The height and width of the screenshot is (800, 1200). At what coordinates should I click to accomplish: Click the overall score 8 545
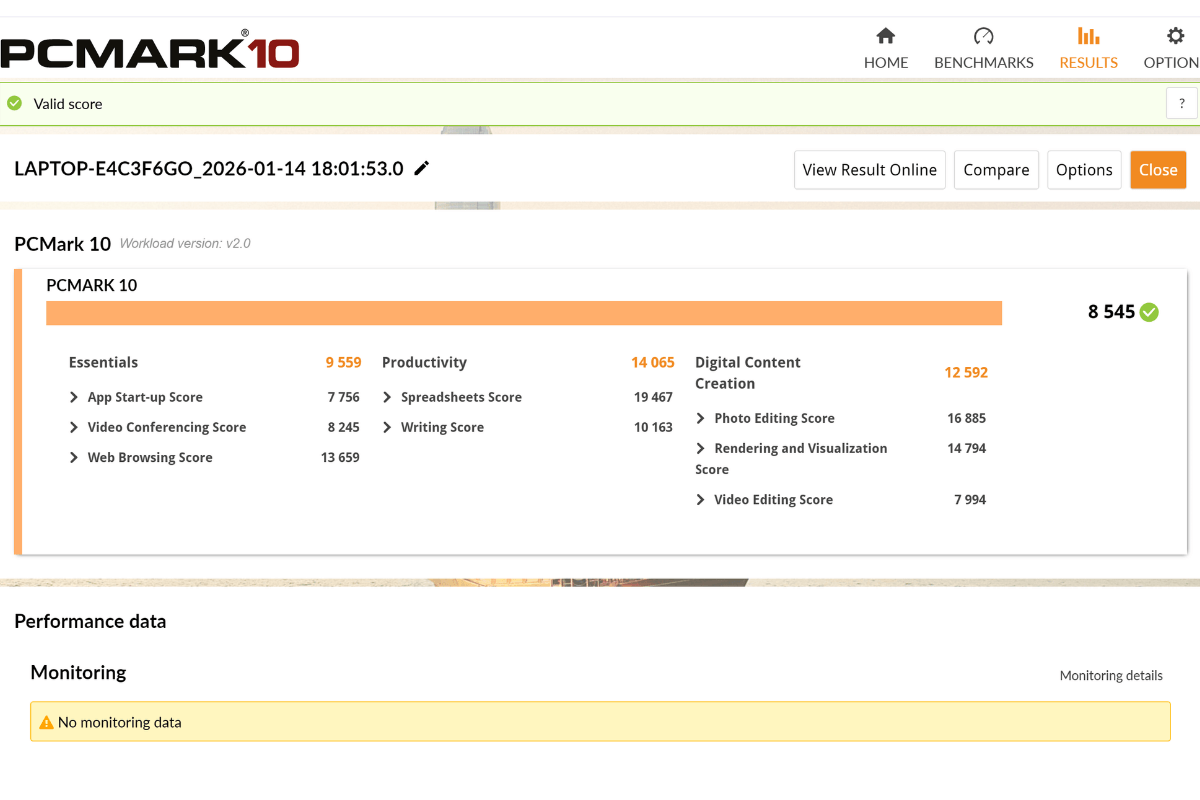click(1111, 312)
